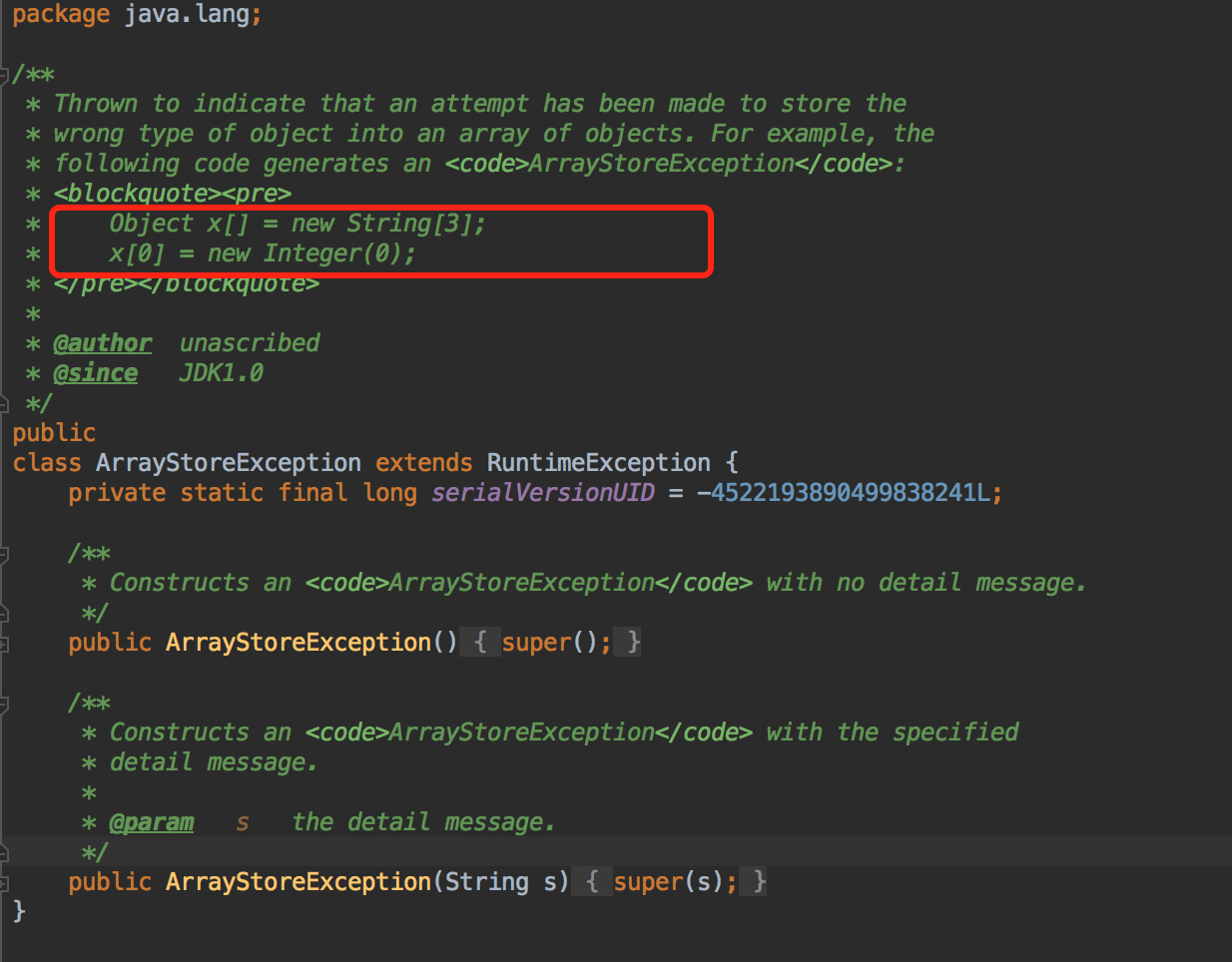
Task: Click the <blockquote><pre> opening tag
Action: click(x=173, y=194)
